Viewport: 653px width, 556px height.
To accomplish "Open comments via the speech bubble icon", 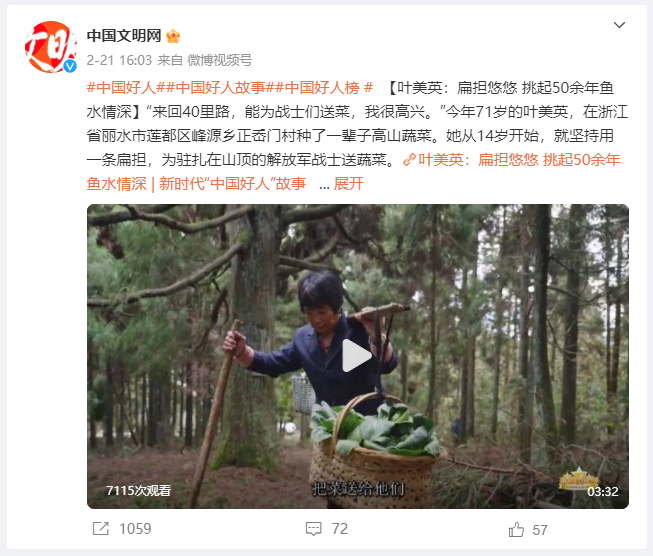I will (314, 529).
